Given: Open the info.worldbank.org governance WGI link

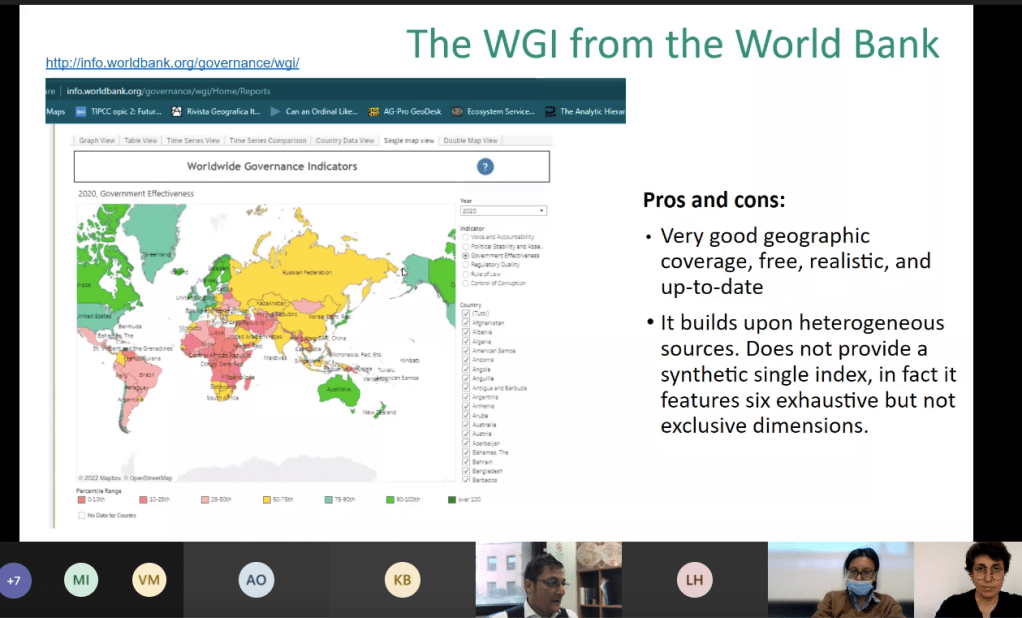Looking at the screenshot, I should (x=172, y=63).
